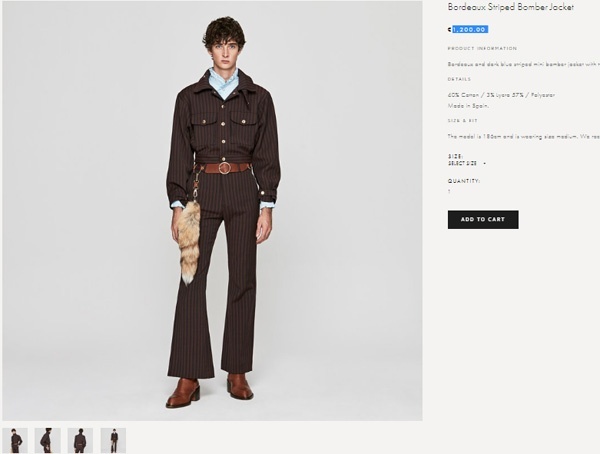Show the third back-view thumbnail

click(x=80, y=440)
